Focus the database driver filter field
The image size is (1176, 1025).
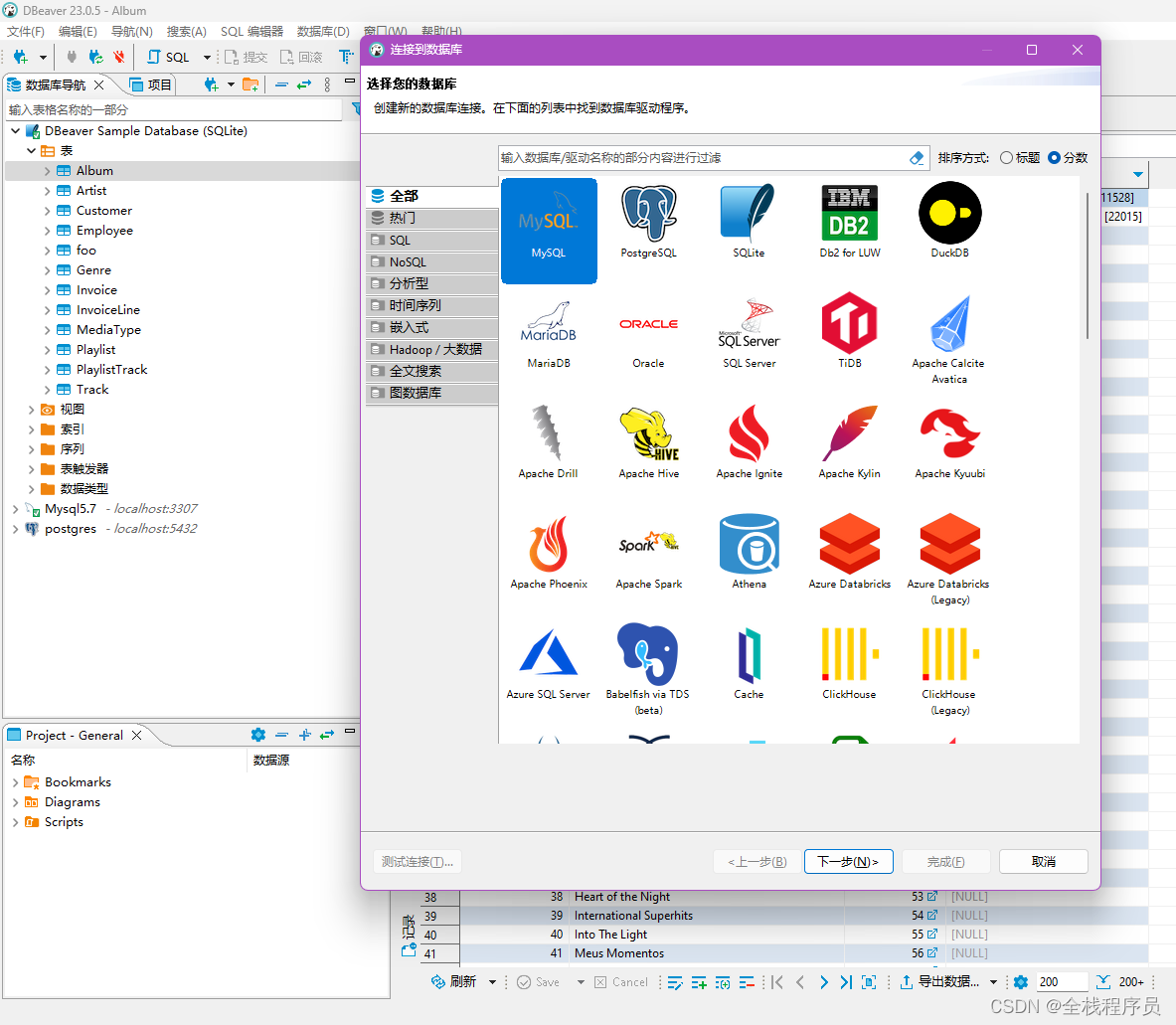(x=703, y=158)
